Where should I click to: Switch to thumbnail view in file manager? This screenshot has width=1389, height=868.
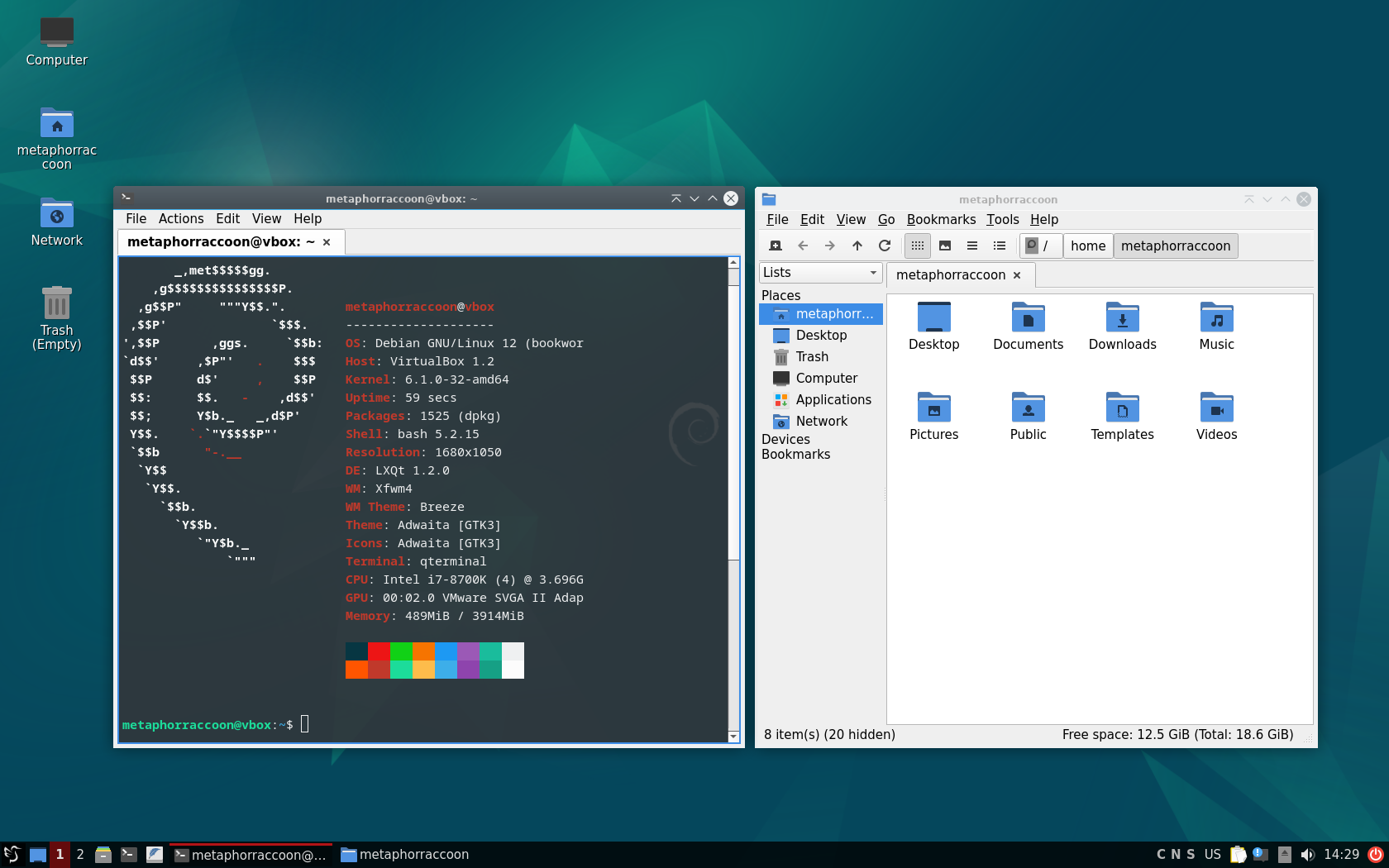pos(945,246)
